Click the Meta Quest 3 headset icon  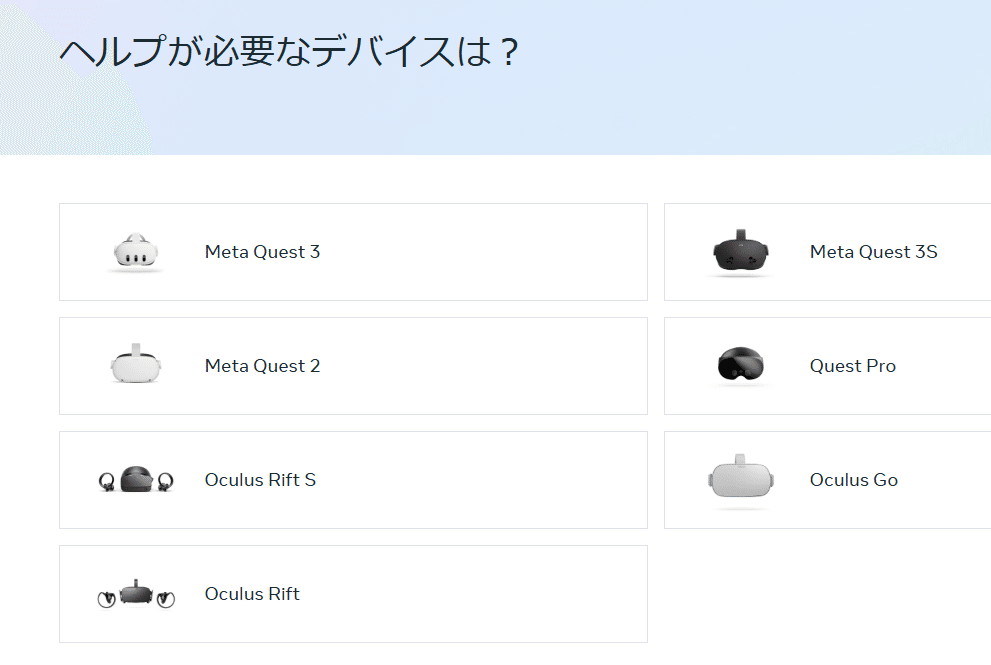tap(136, 252)
